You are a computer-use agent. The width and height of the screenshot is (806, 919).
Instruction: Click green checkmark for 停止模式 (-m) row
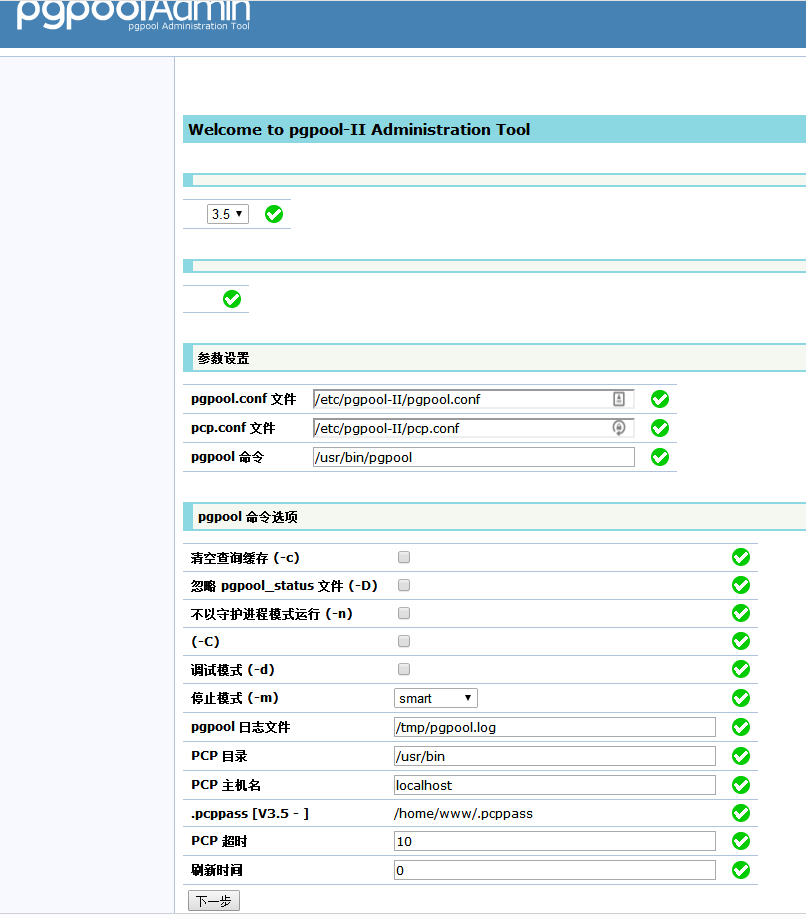coord(741,698)
